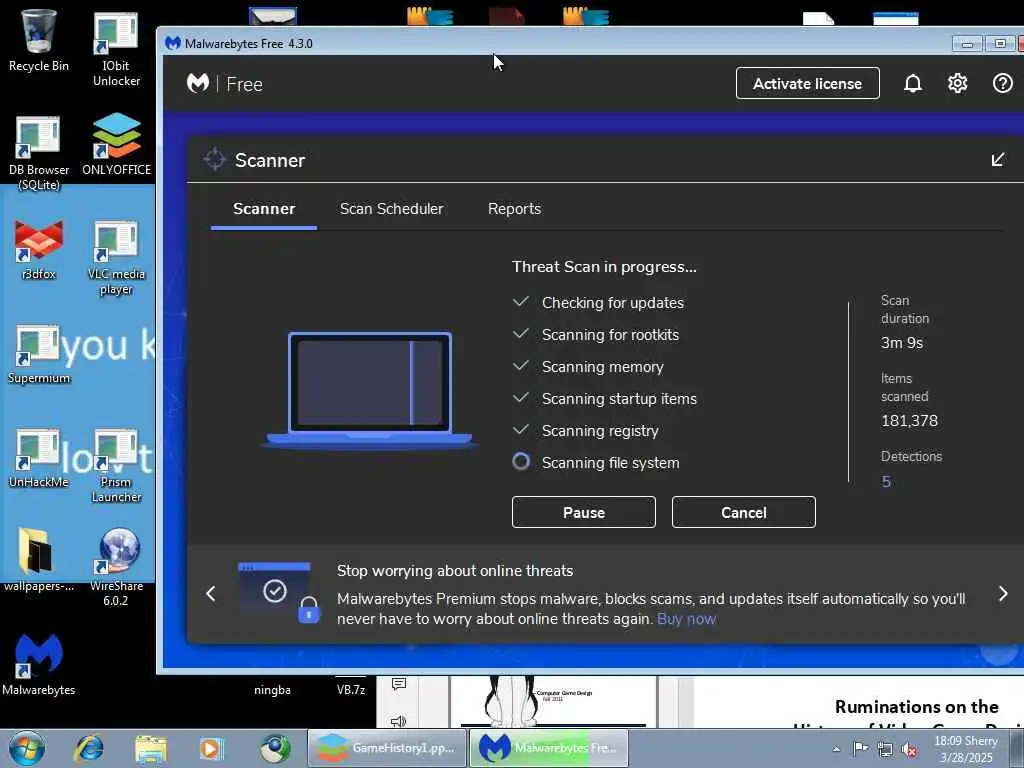1024x768 pixels.
Task: Click the lock browser promo image
Action: click(x=280, y=592)
